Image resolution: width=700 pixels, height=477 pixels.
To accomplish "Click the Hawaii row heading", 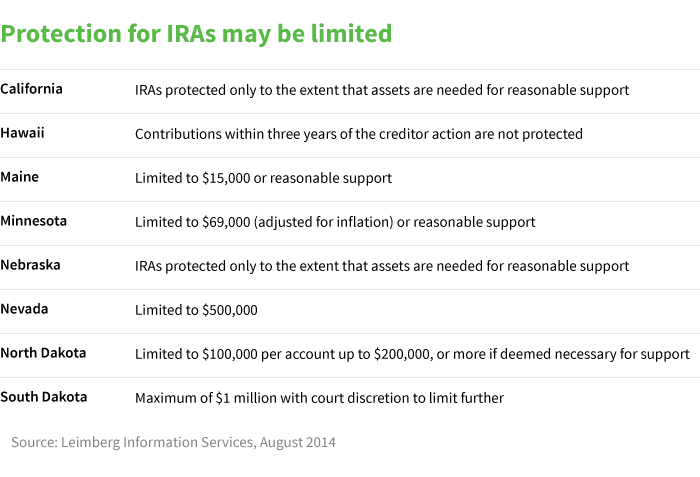I will pyautogui.click(x=23, y=133).
